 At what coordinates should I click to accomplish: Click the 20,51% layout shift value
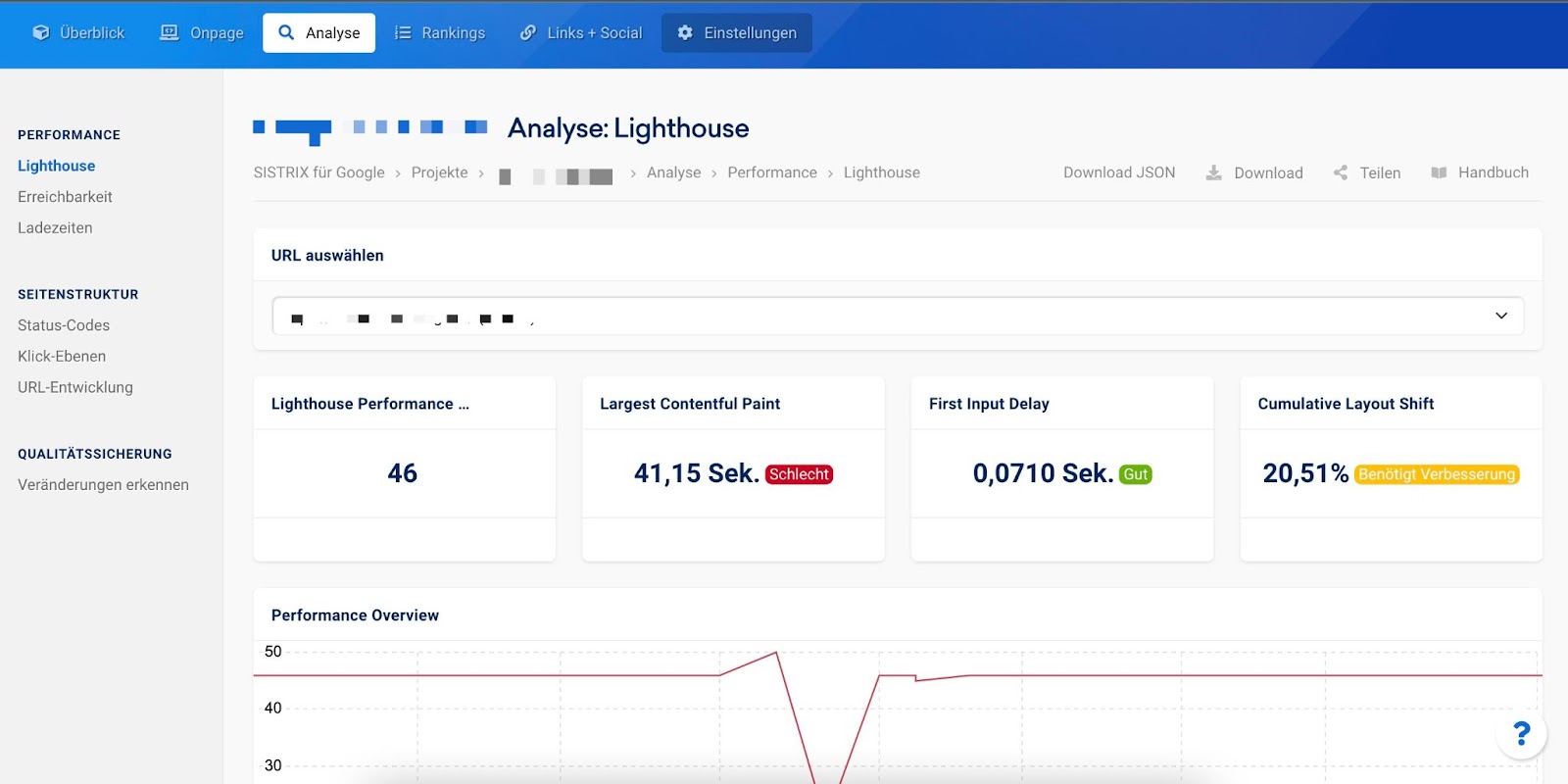1305,473
